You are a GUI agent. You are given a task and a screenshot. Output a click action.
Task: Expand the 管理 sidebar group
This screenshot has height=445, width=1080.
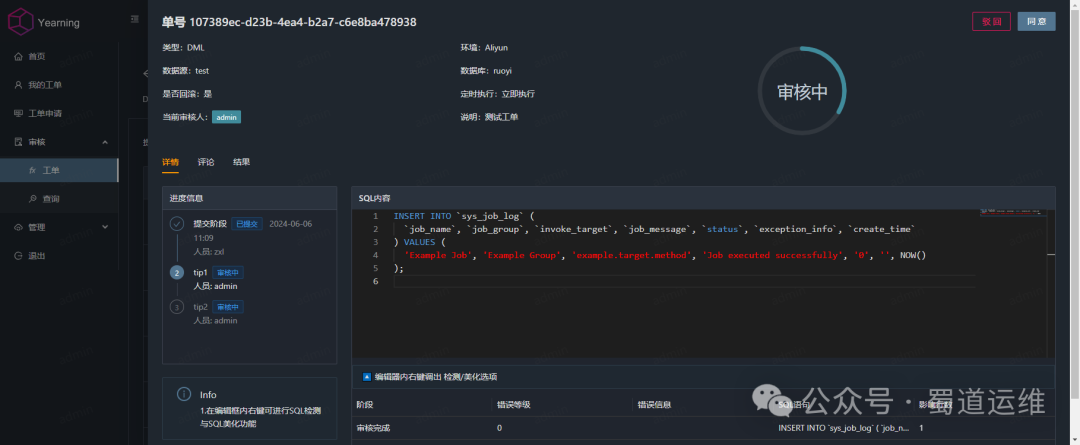[59, 227]
